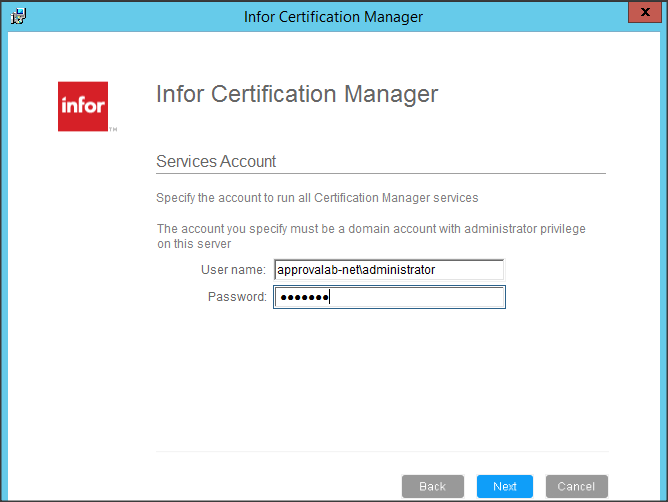
Task: Click the domain account privilege note text
Action: pos(371,236)
